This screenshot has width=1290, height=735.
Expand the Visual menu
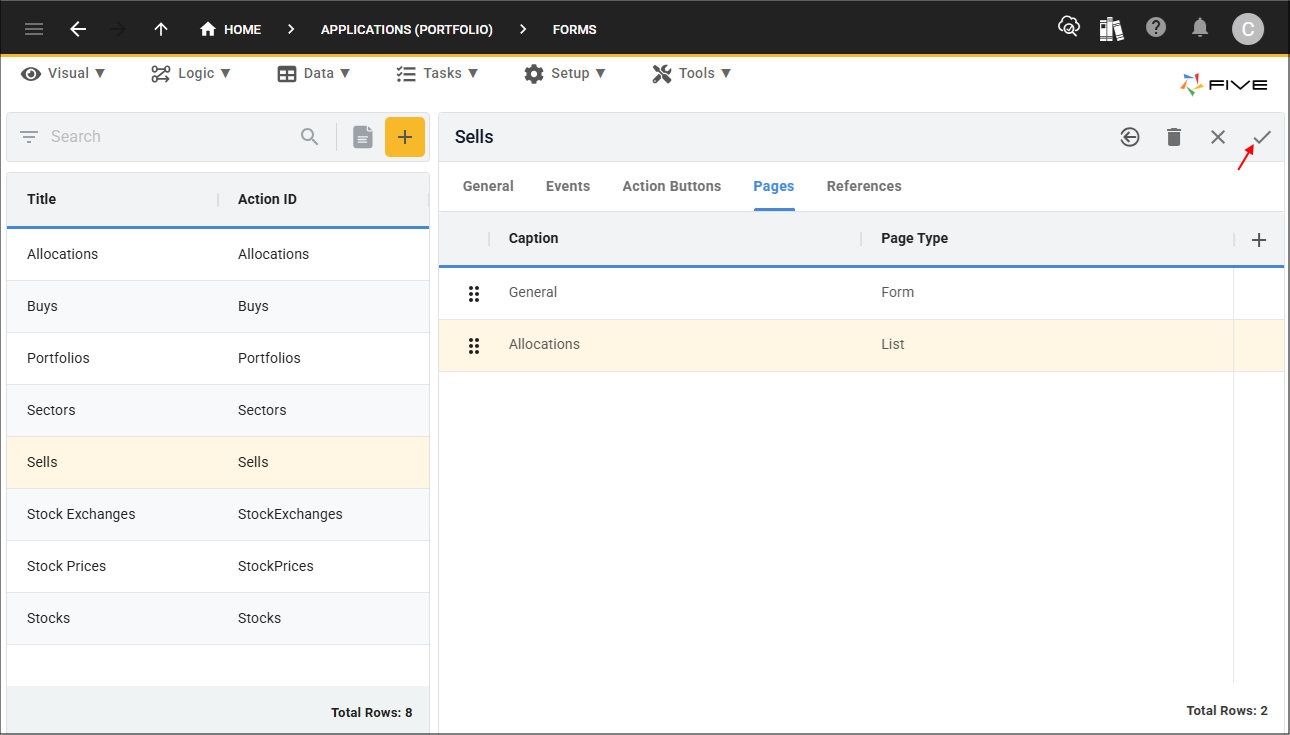[64, 73]
